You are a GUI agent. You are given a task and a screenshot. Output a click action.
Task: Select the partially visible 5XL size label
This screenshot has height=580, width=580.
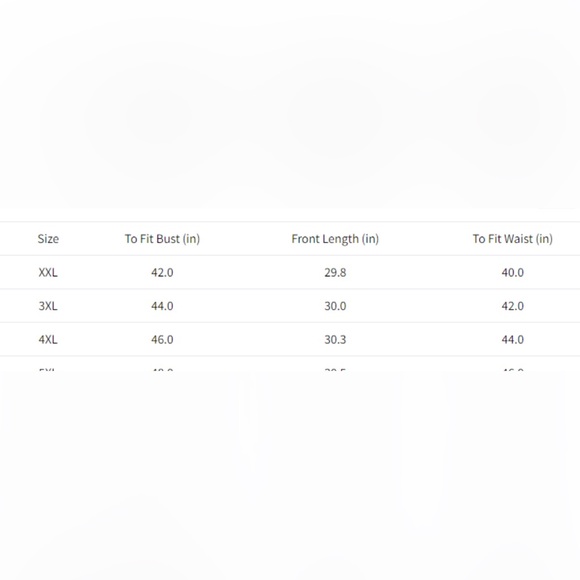coord(47,370)
